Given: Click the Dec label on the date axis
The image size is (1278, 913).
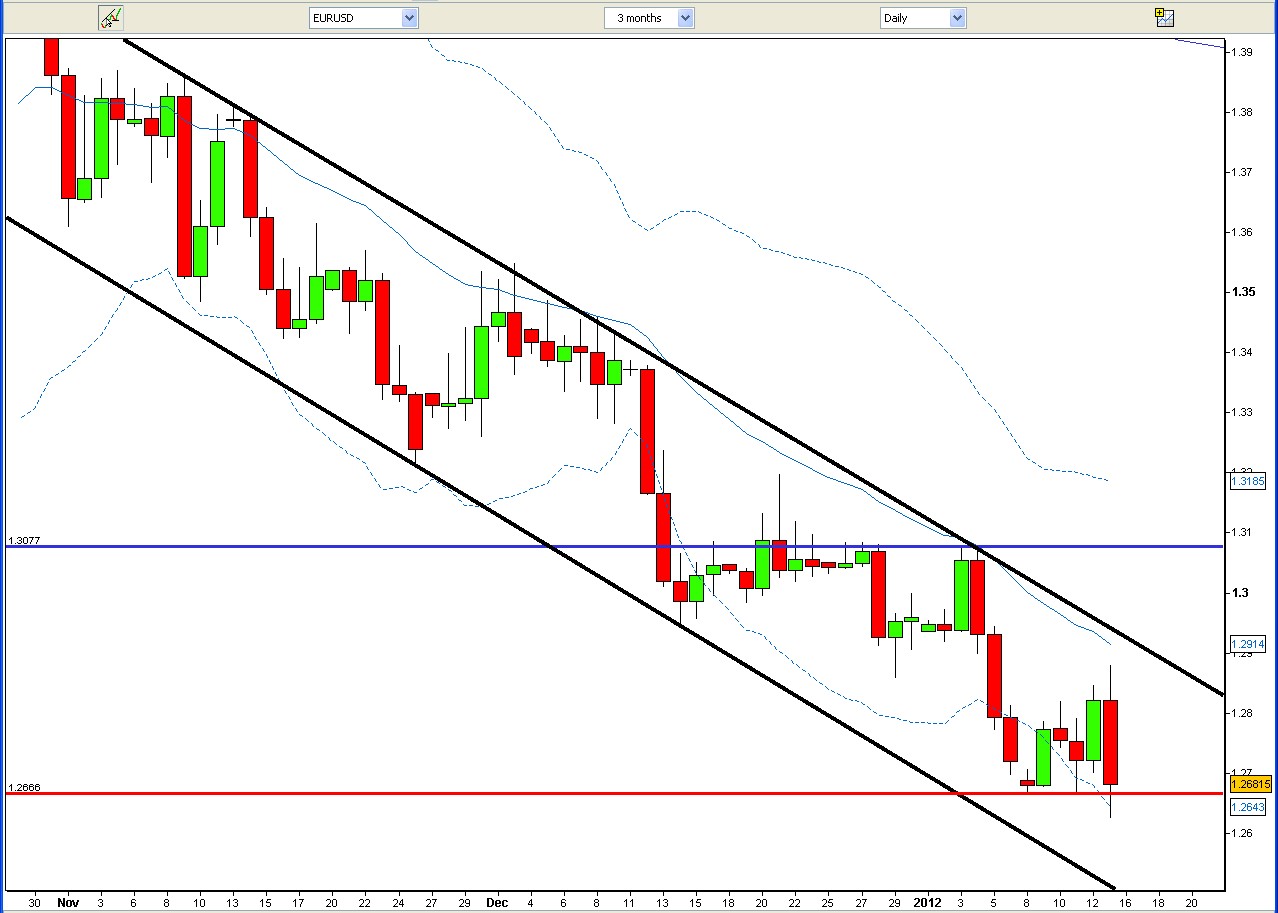Looking at the screenshot, I should [x=497, y=902].
